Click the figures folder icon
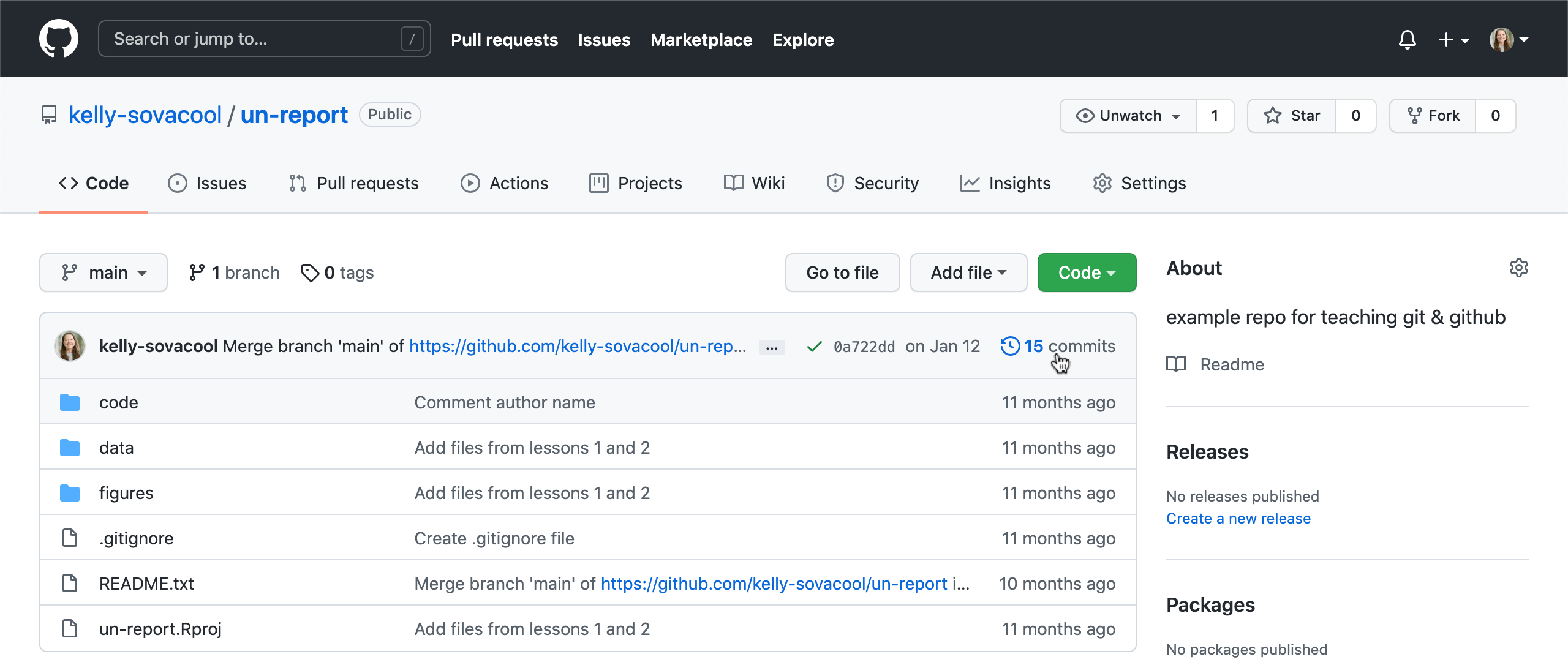This screenshot has width=1568, height=665. pos(70,493)
